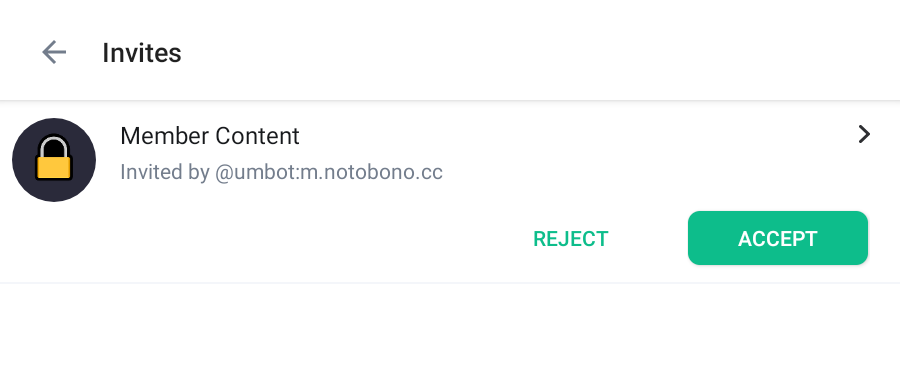Accept the Member Content invite
This screenshot has width=900, height=377.
[778, 238]
